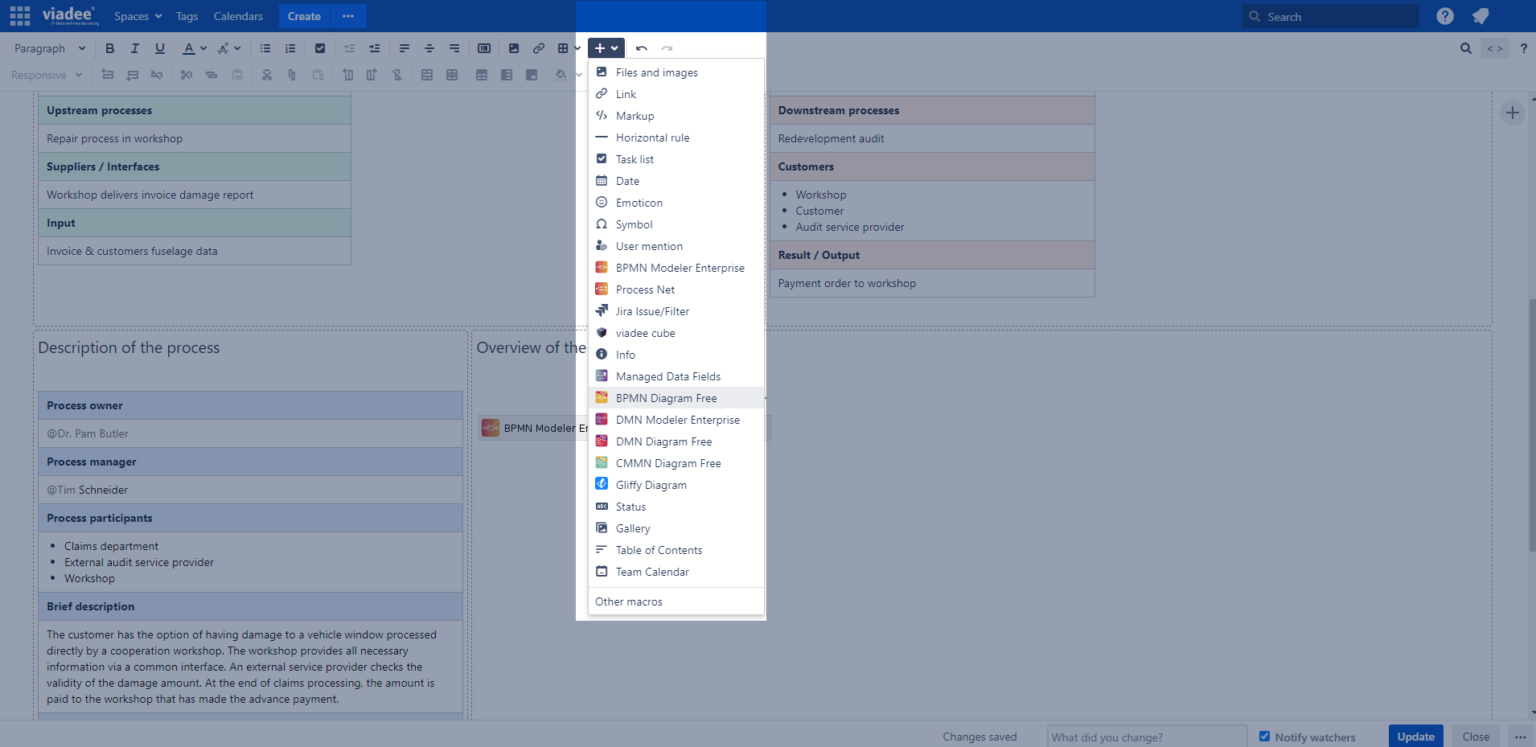Insert a bullet list
This screenshot has width=1536, height=747.
pos(264,47)
